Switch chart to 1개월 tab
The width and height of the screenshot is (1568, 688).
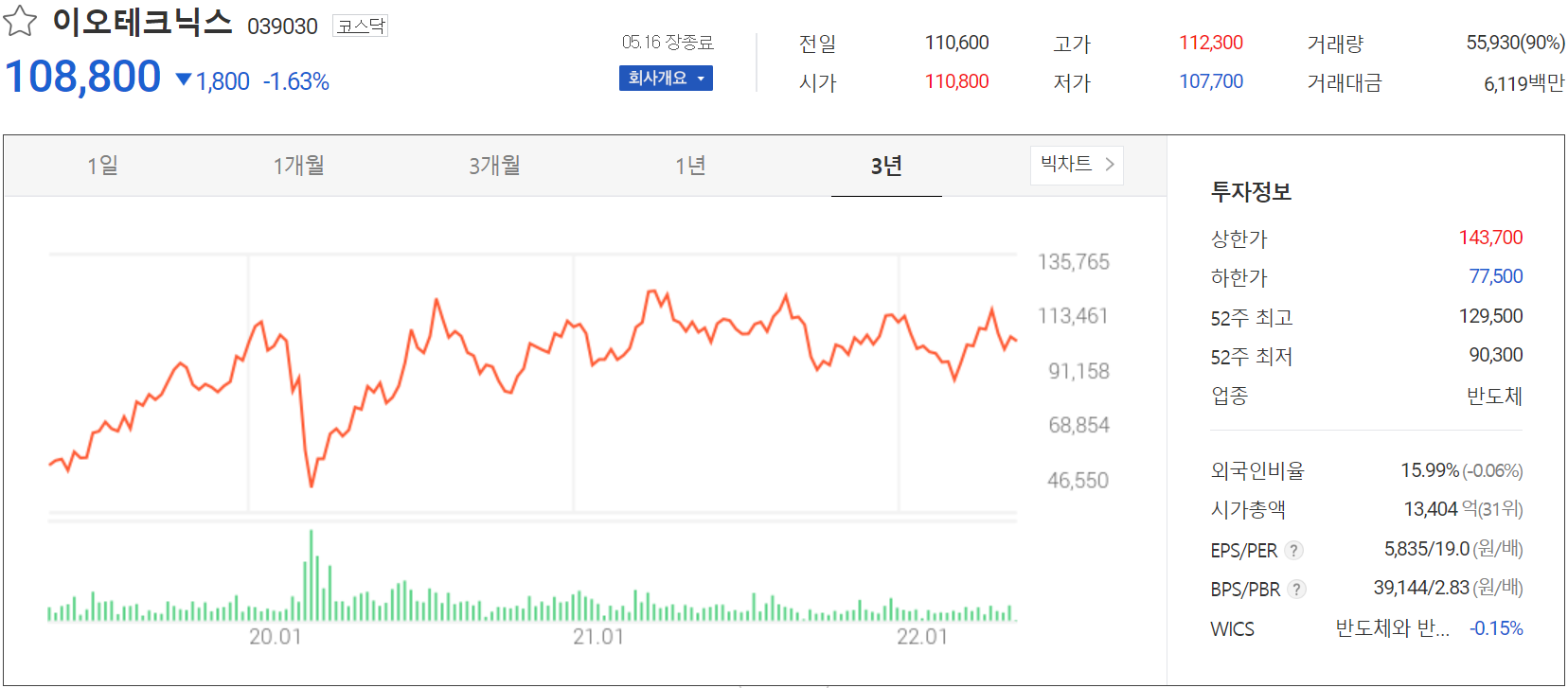click(298, 166)
